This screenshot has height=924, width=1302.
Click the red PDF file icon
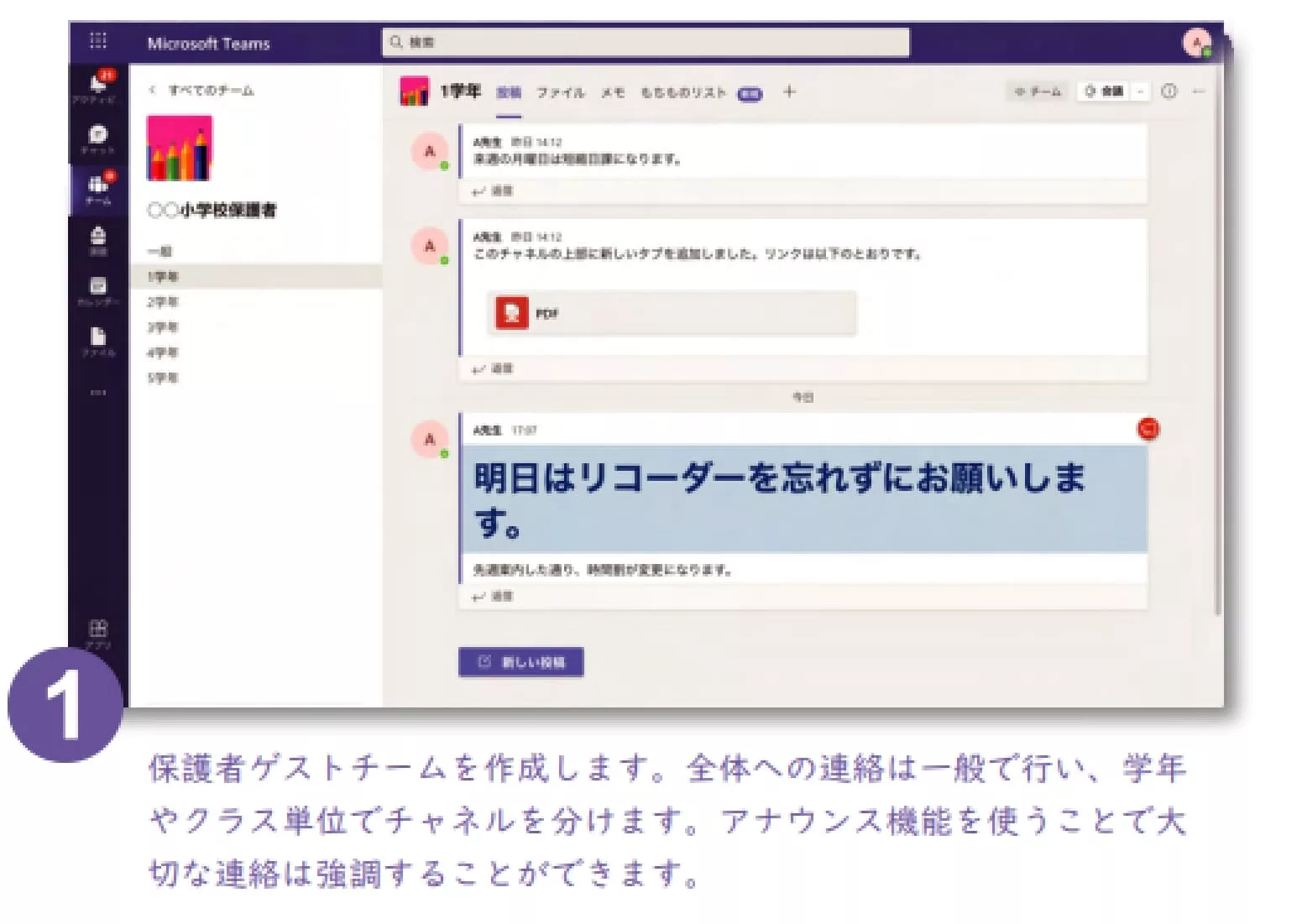(512, 313)
